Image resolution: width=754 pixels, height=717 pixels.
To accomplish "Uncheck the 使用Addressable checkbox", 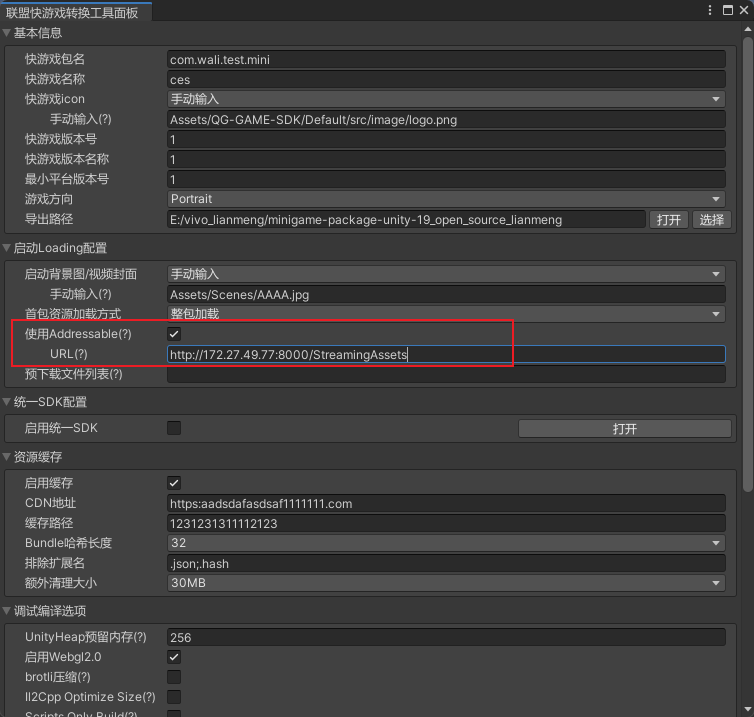I will [174, 334].
